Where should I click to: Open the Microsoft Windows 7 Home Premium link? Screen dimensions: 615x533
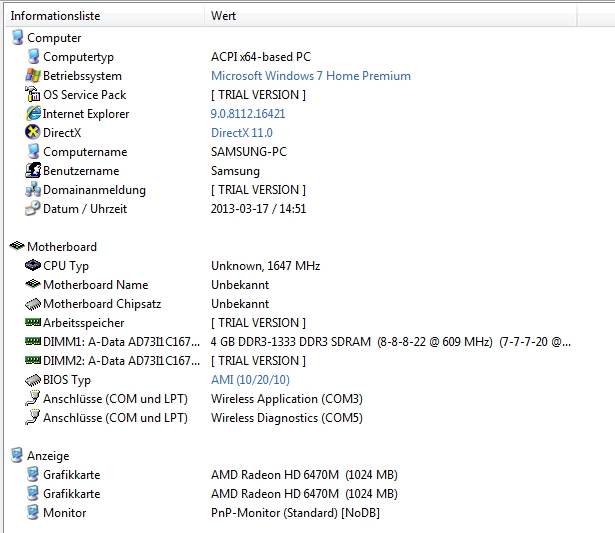tap(311, 76)
